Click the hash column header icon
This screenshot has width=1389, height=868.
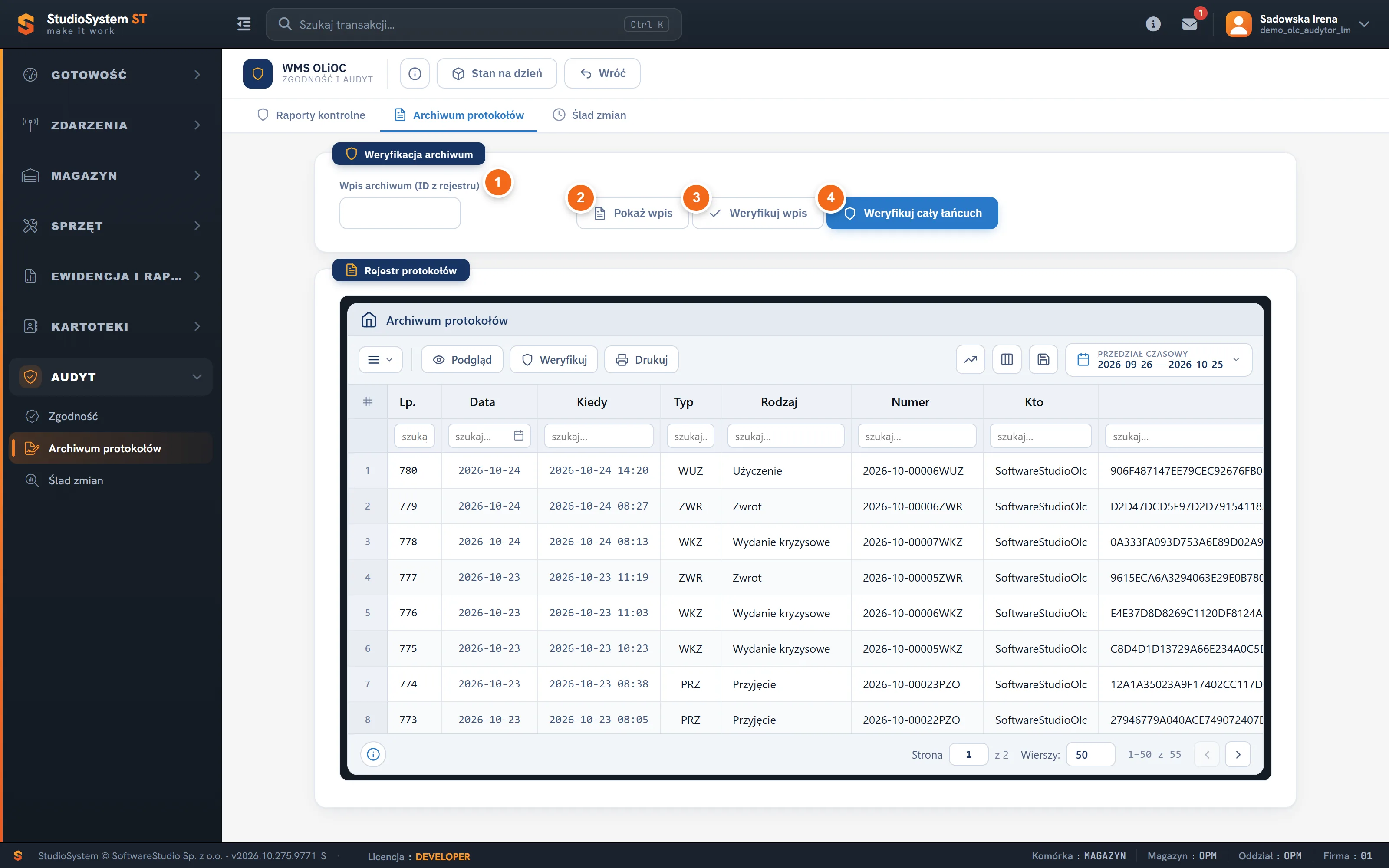367,402
